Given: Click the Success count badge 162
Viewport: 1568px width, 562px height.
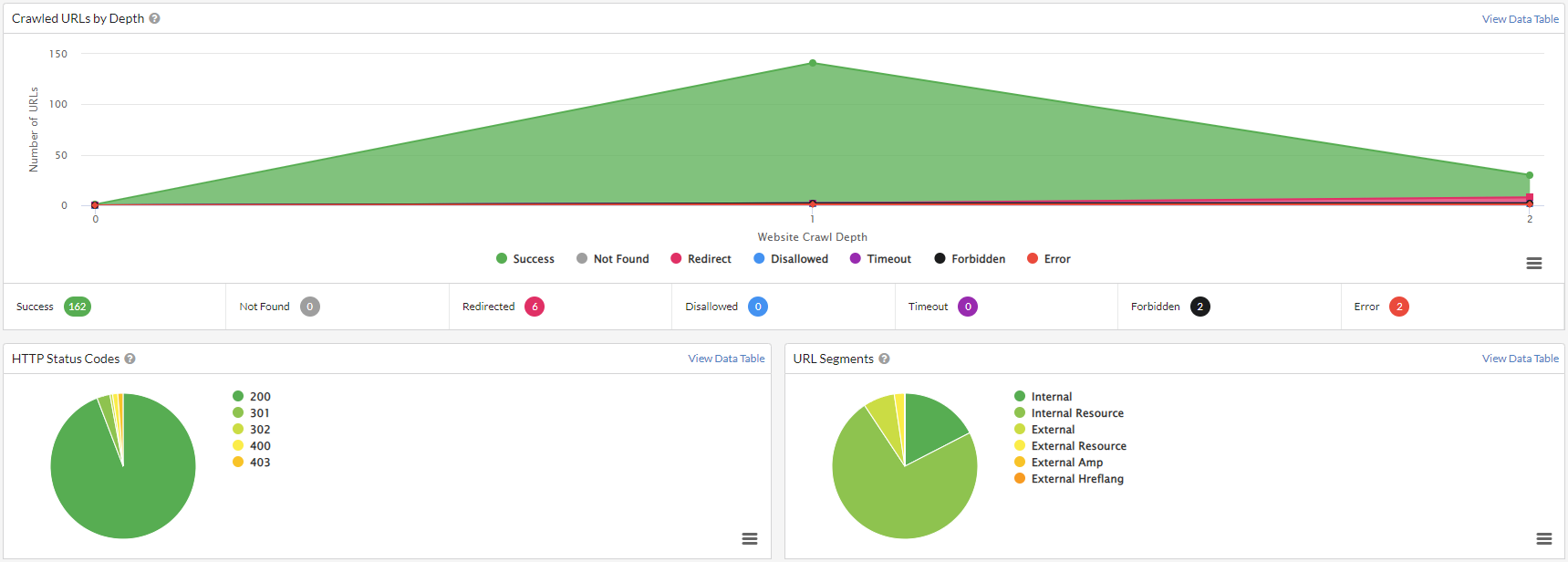Looking at the screenshot, I should (x=78, y=307).
